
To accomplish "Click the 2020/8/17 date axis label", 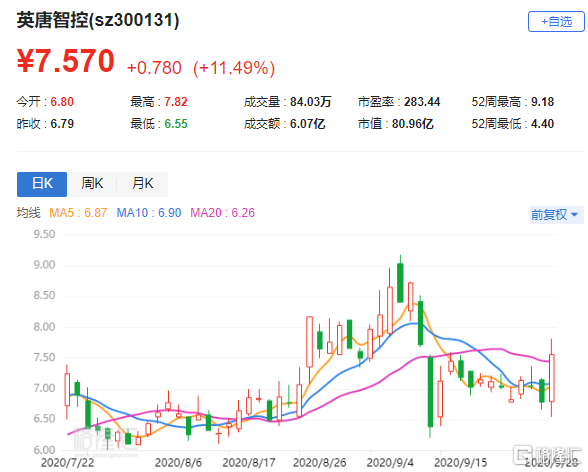I will (249, 463).
